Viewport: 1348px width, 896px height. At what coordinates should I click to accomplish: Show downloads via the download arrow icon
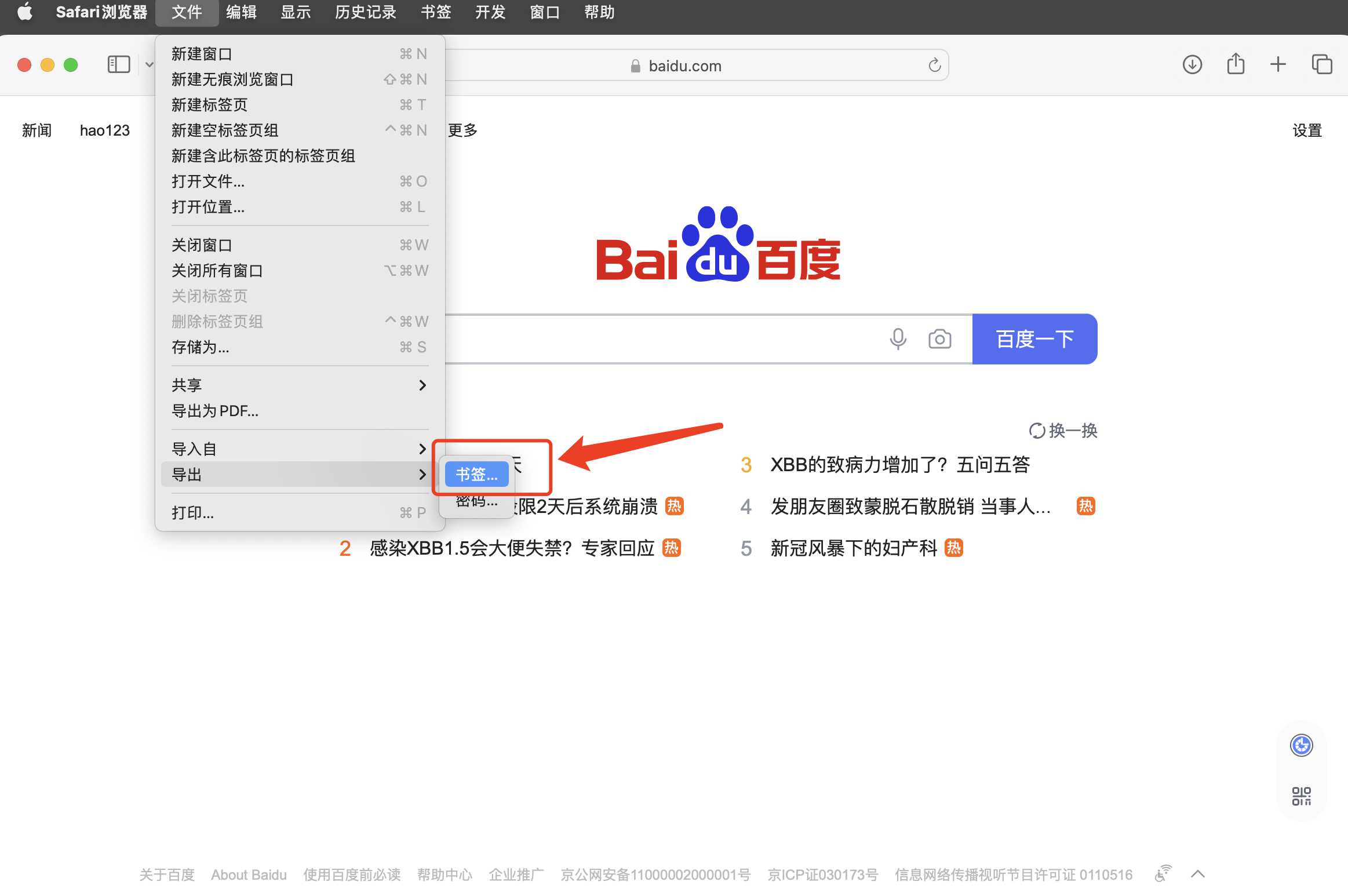(x=1192, y=64)
